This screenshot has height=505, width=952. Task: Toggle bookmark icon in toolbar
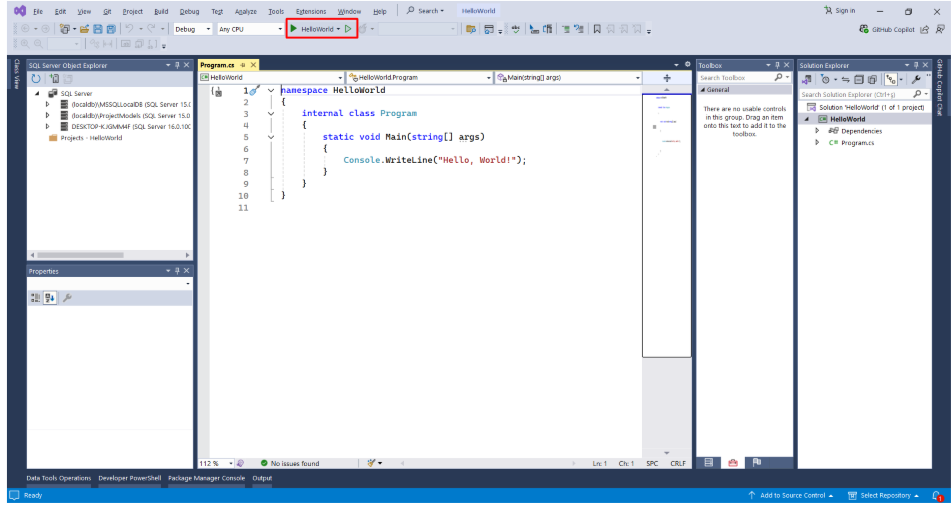coord(597,29)
